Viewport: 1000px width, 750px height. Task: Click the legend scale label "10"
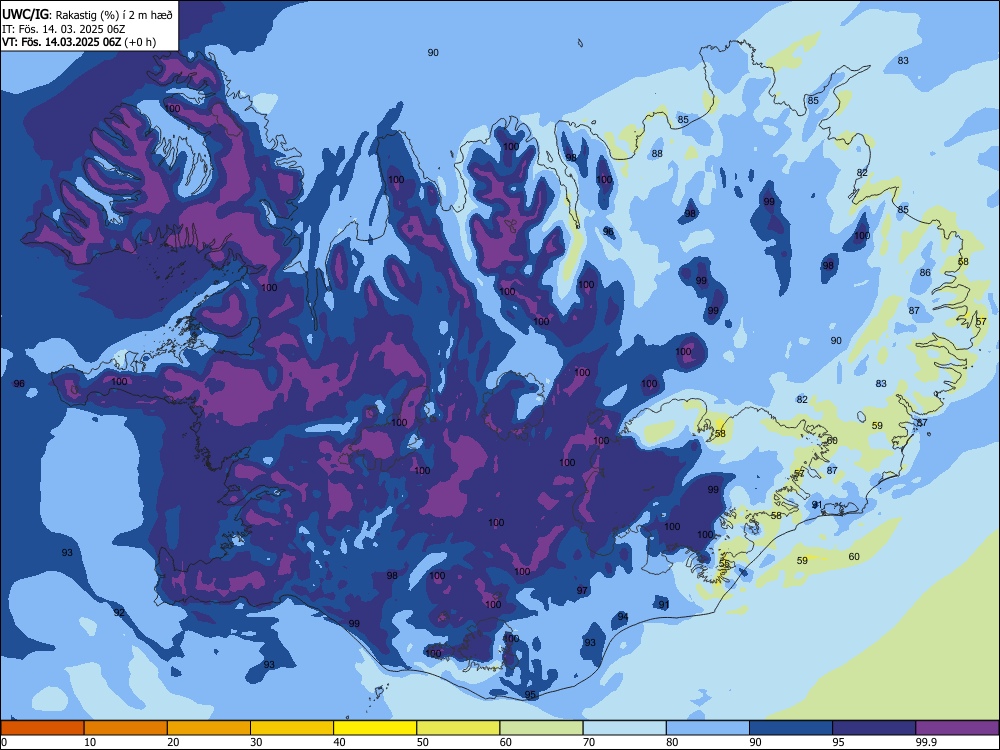coord(90,742)
